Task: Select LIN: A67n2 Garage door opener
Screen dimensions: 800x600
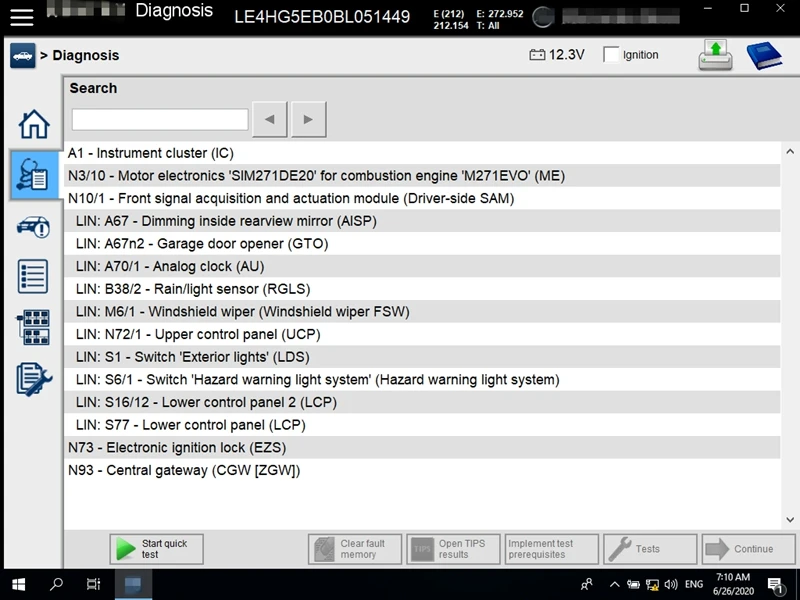Action: 422,243
